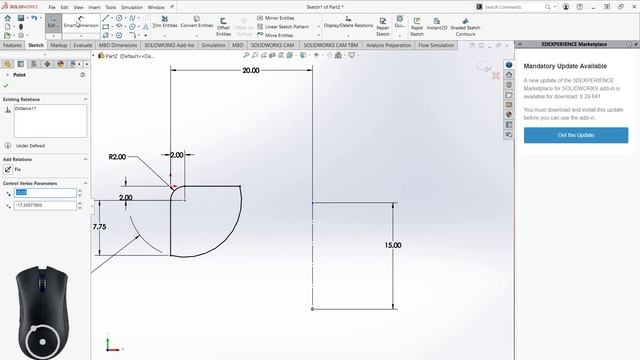640x360 pixels.
Task: Open the ConfigurationManager tab
Action: 34,64
